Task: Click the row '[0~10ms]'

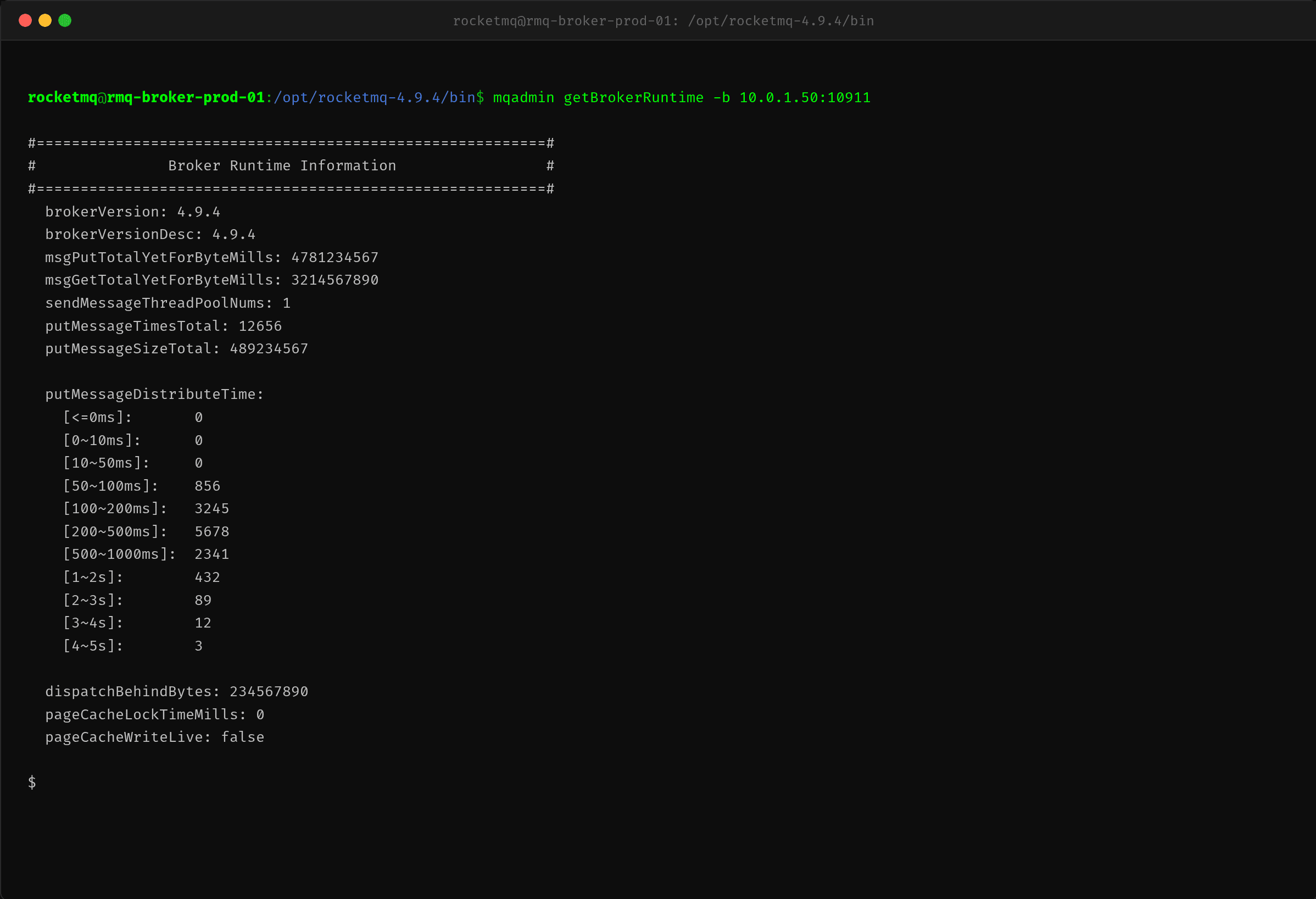Action: (132, 441)
